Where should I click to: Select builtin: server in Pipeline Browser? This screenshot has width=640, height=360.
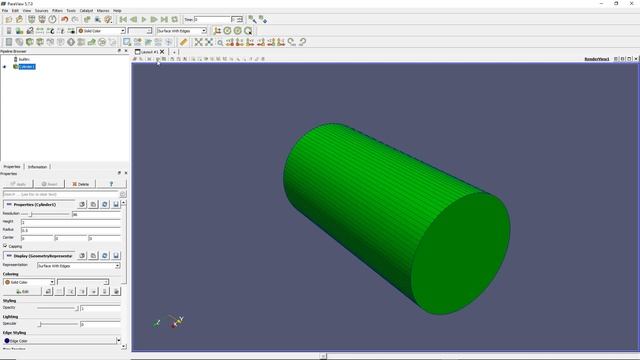pyautogui.click(x=24, y=59)
